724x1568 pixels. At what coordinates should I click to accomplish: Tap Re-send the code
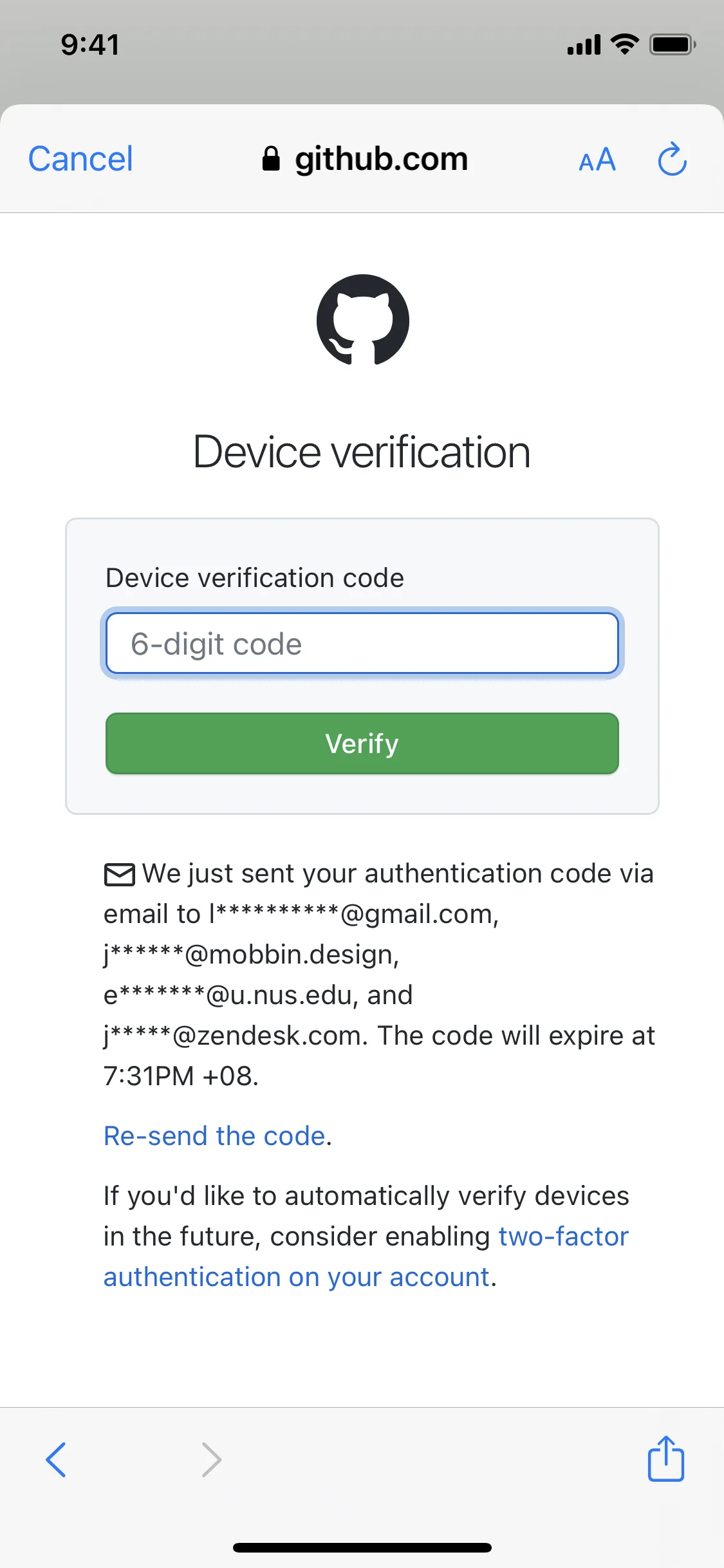(x=214, y=1135)
